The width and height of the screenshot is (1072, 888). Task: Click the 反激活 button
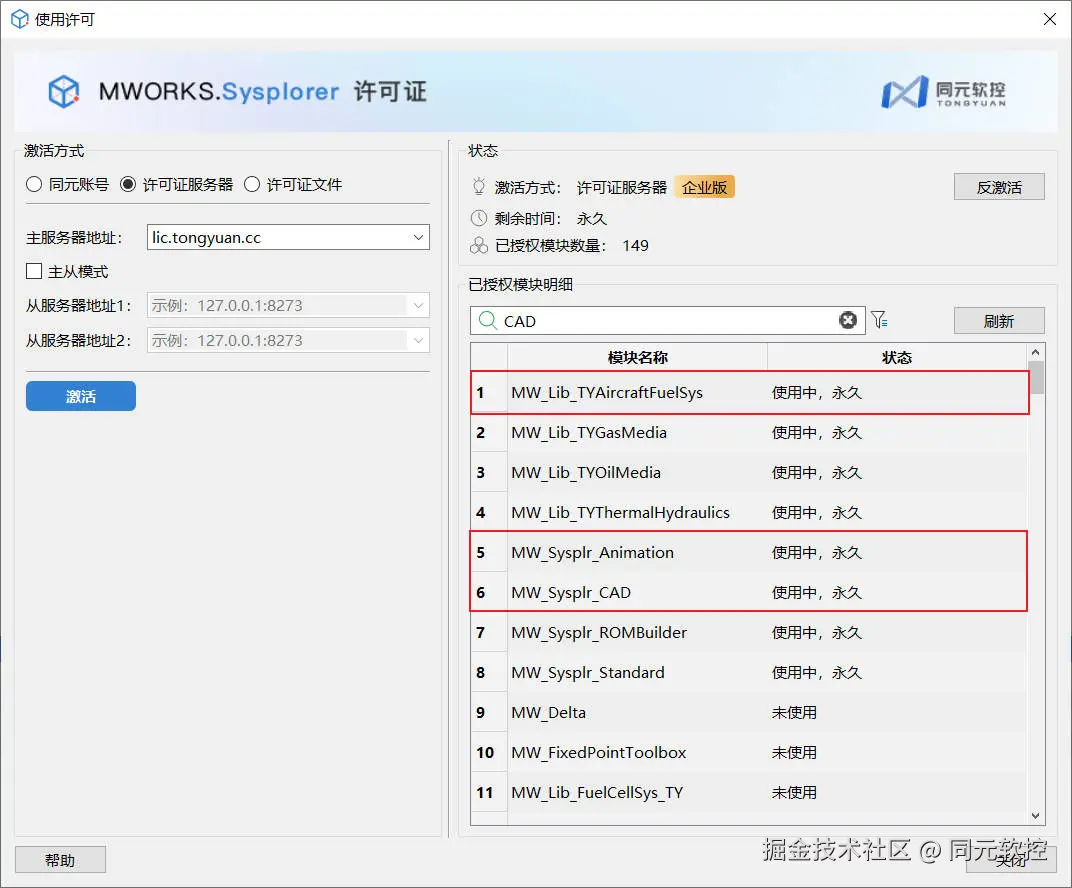click(998, 186)
